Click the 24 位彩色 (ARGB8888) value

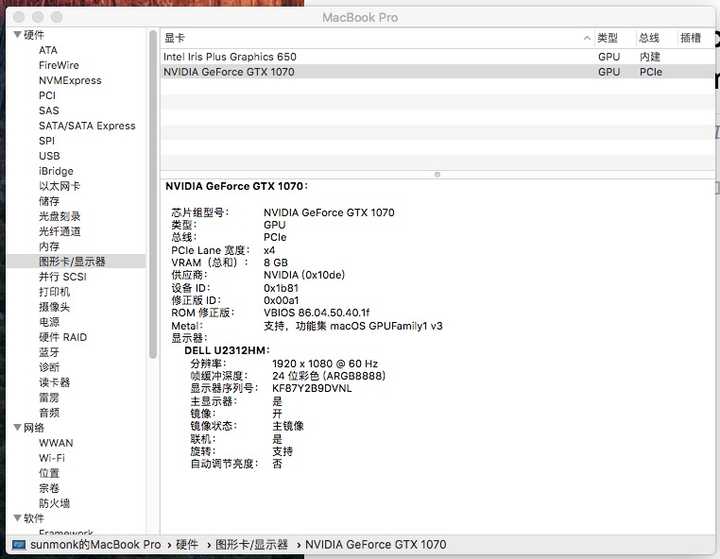(x=328, y=376)
